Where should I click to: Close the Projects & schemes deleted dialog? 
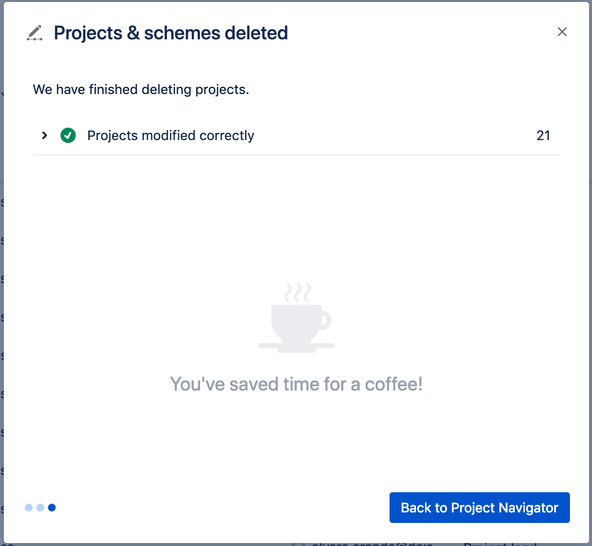(562, 32)
